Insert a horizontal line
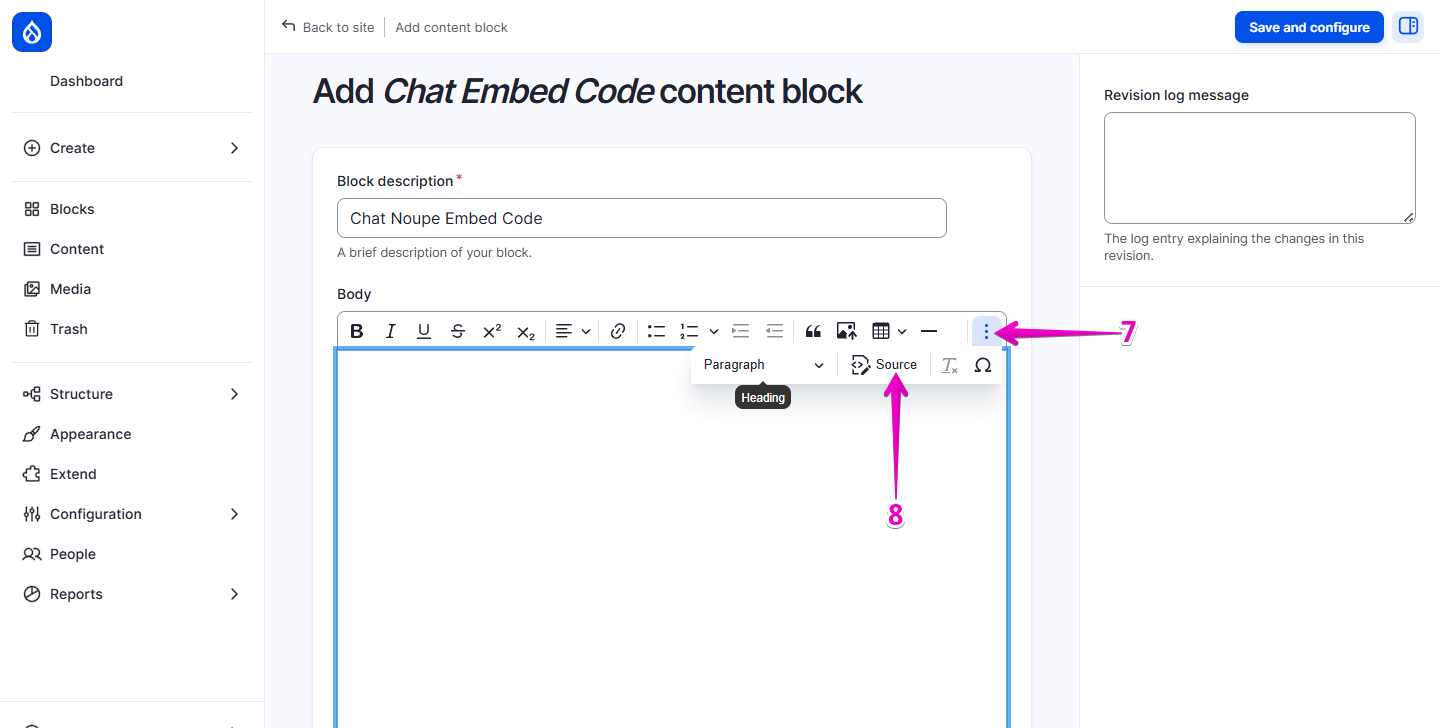Viewport: 1440px width, 728px height. [928, 330]
